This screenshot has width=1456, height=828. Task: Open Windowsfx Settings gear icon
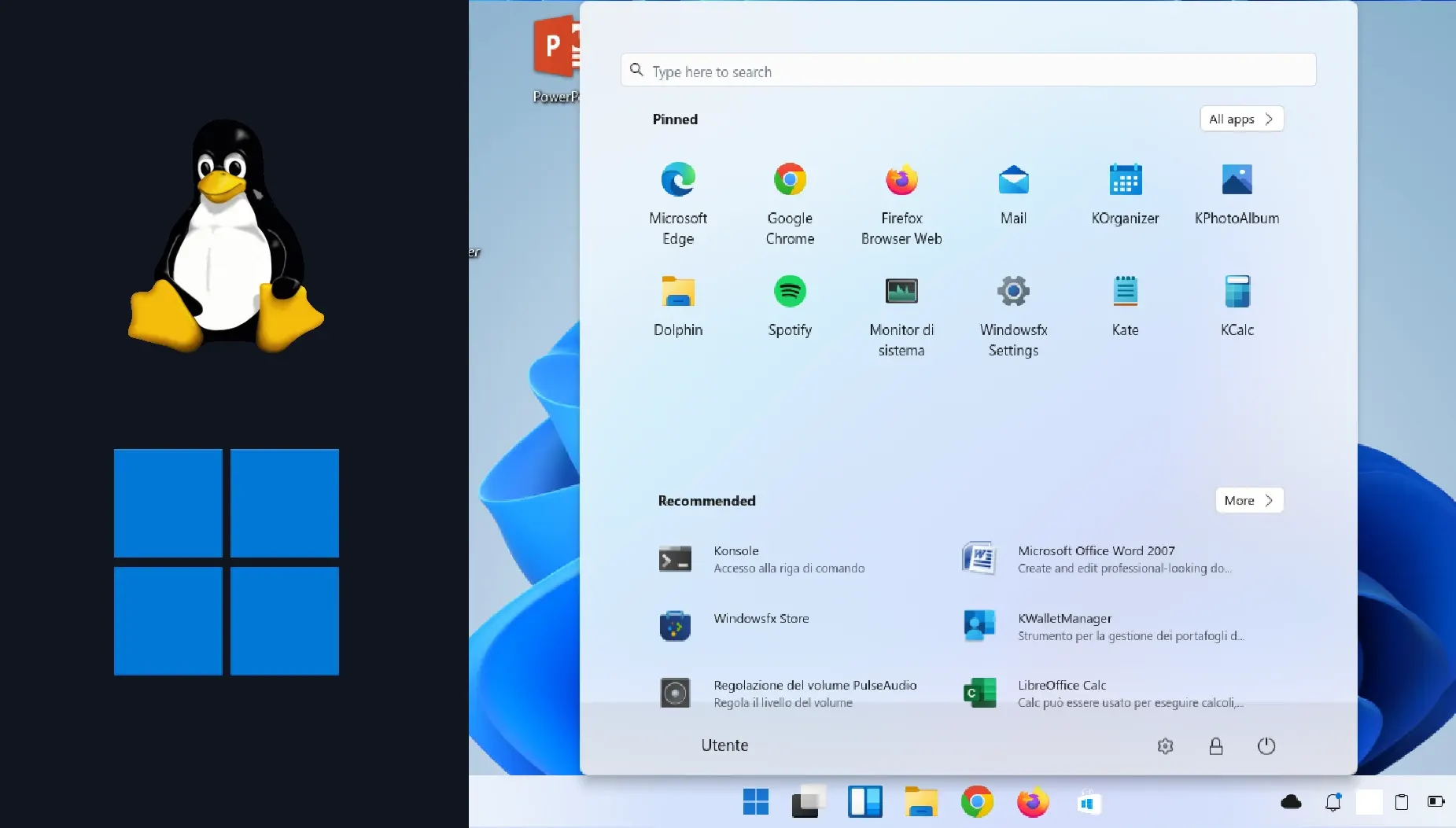pyautogui.click(x=1013, y=293)
